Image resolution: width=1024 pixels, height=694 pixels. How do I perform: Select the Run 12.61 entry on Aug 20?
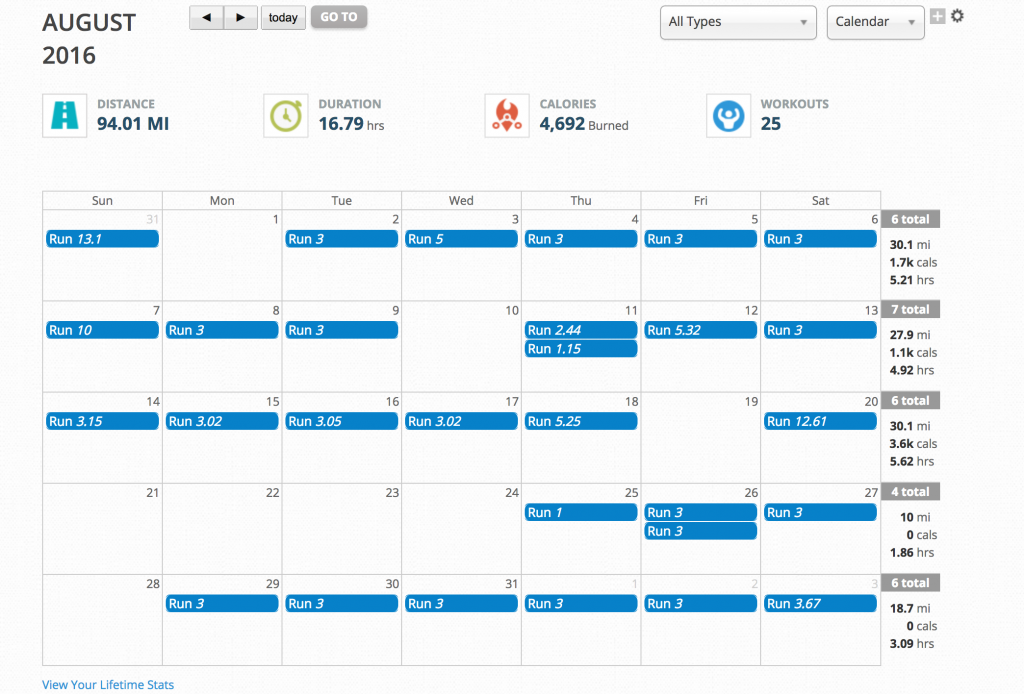[820, 421]
